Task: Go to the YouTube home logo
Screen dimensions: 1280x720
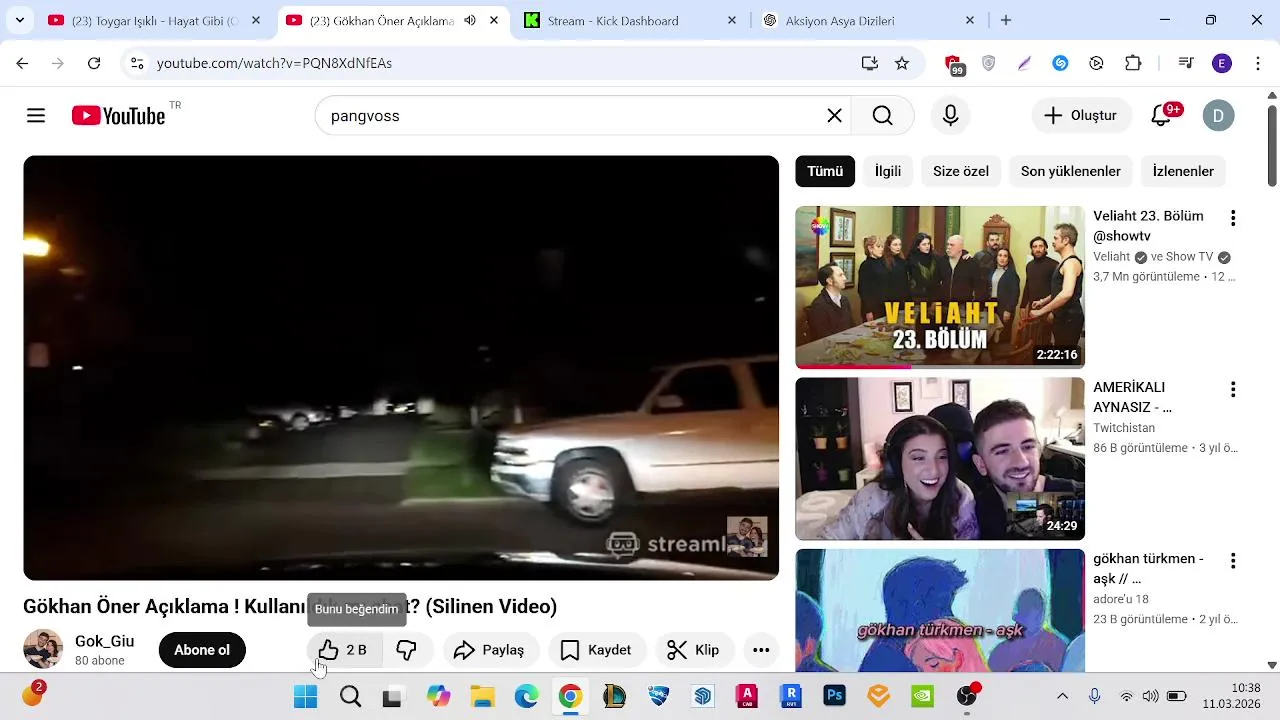Action: tap(119, 116)
